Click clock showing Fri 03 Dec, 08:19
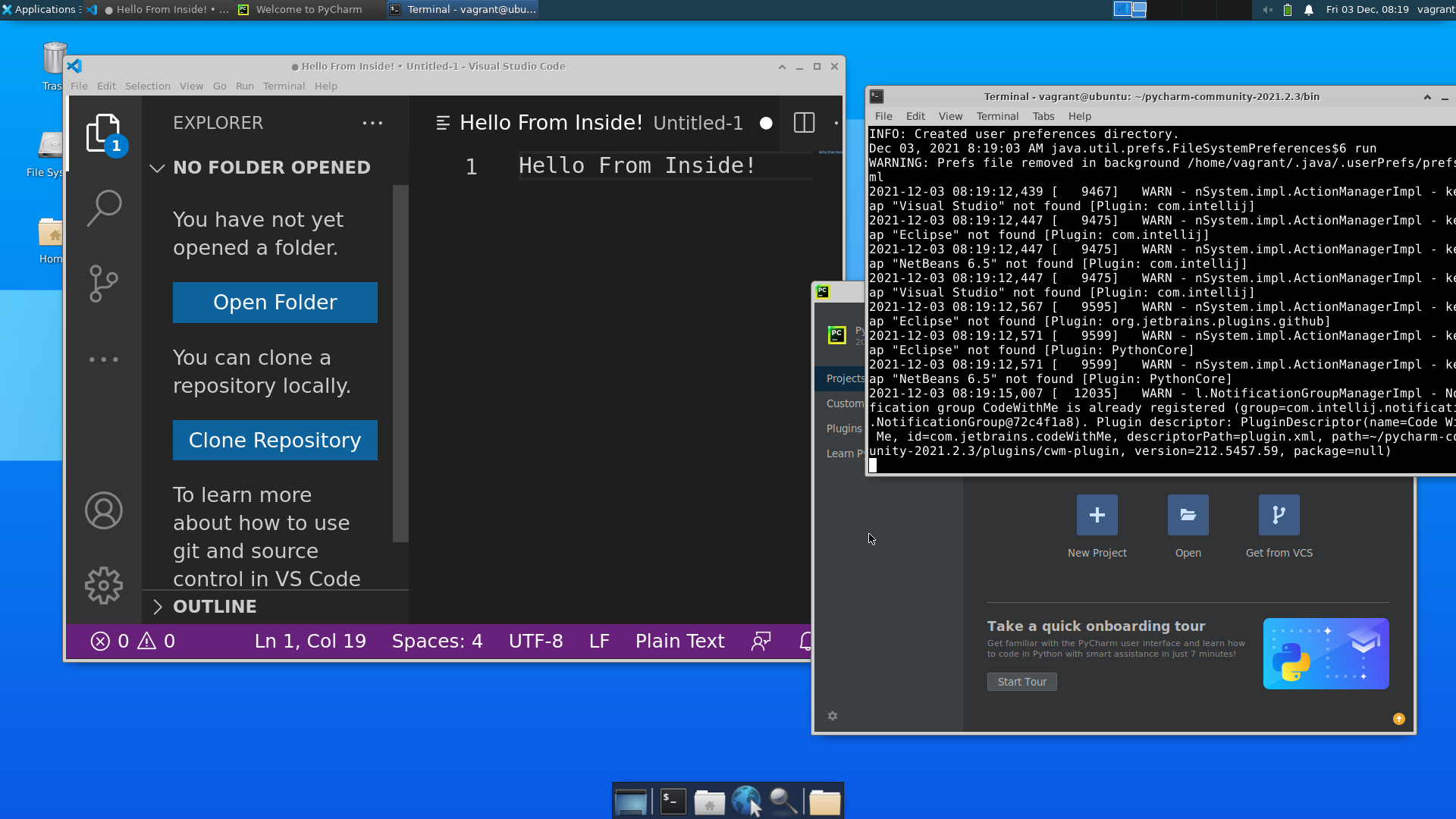1456x819 pixels. pos(1367,10)
